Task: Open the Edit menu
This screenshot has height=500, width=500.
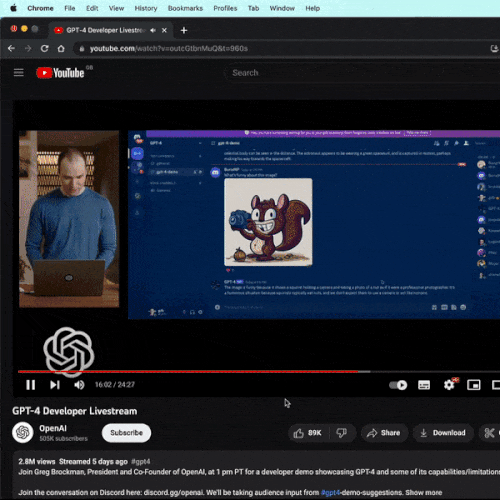Action: coord(92,8)
